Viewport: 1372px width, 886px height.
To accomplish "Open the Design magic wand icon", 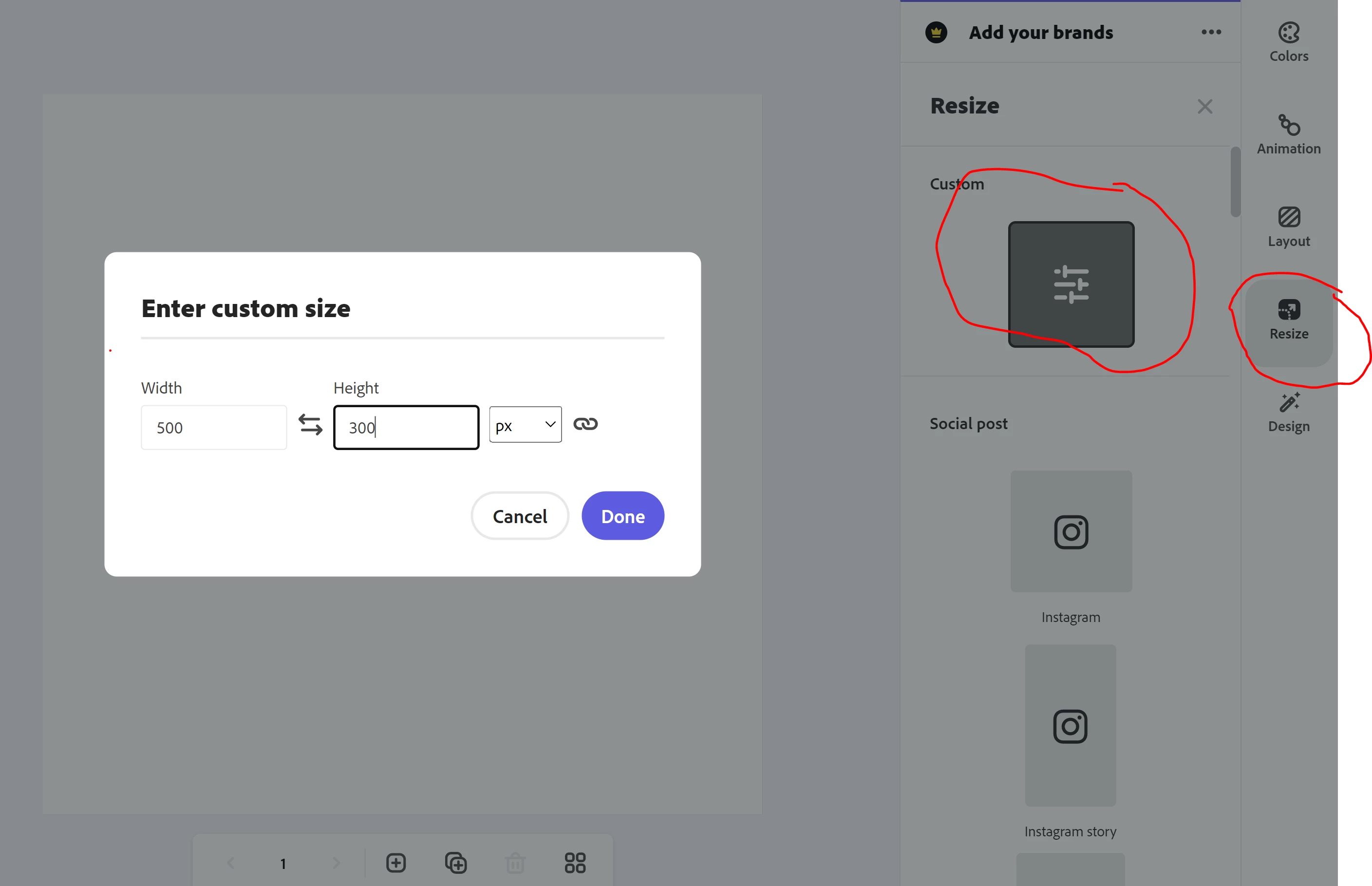I will point(1288,403).
